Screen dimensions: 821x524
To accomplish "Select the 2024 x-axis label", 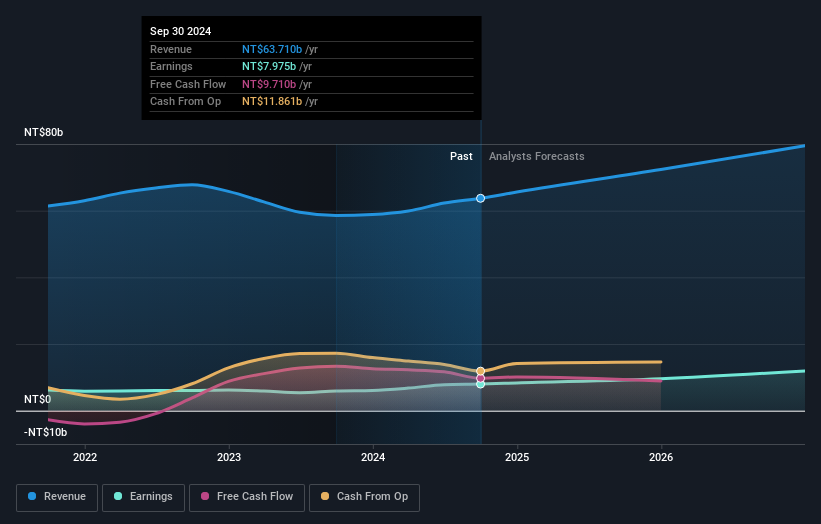I will tap(373, 457).
